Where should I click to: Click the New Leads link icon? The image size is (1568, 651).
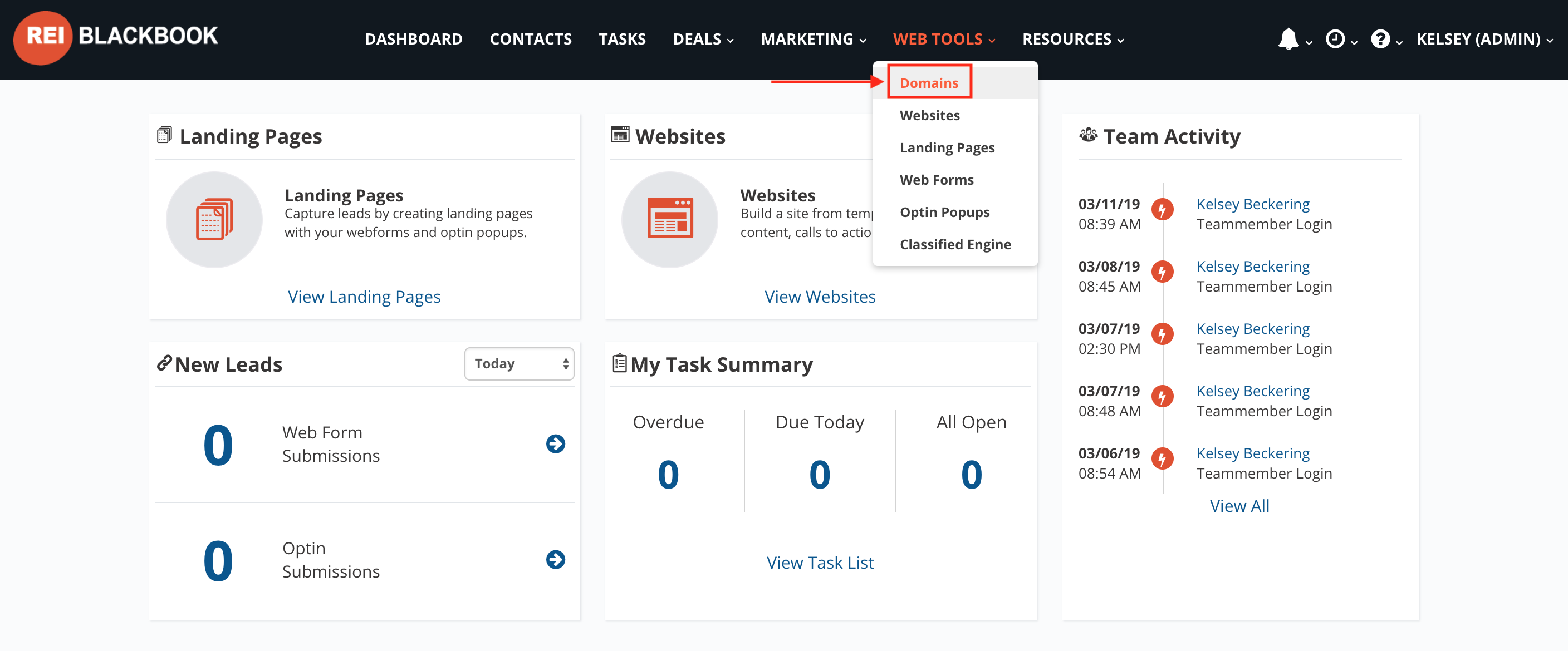point(164,363)
